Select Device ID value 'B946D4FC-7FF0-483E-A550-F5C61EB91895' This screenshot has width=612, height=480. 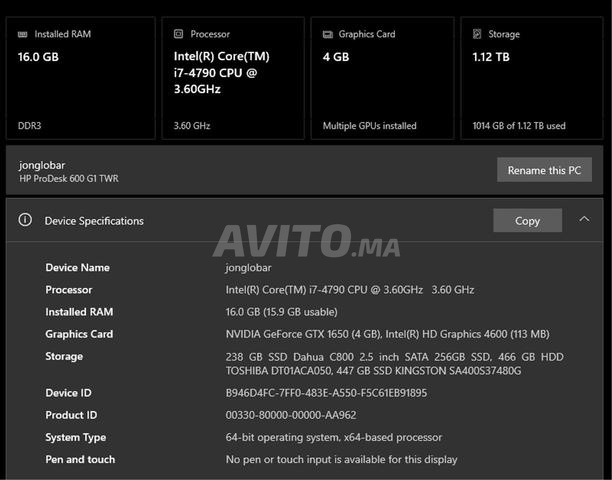(x=326, y=393)
